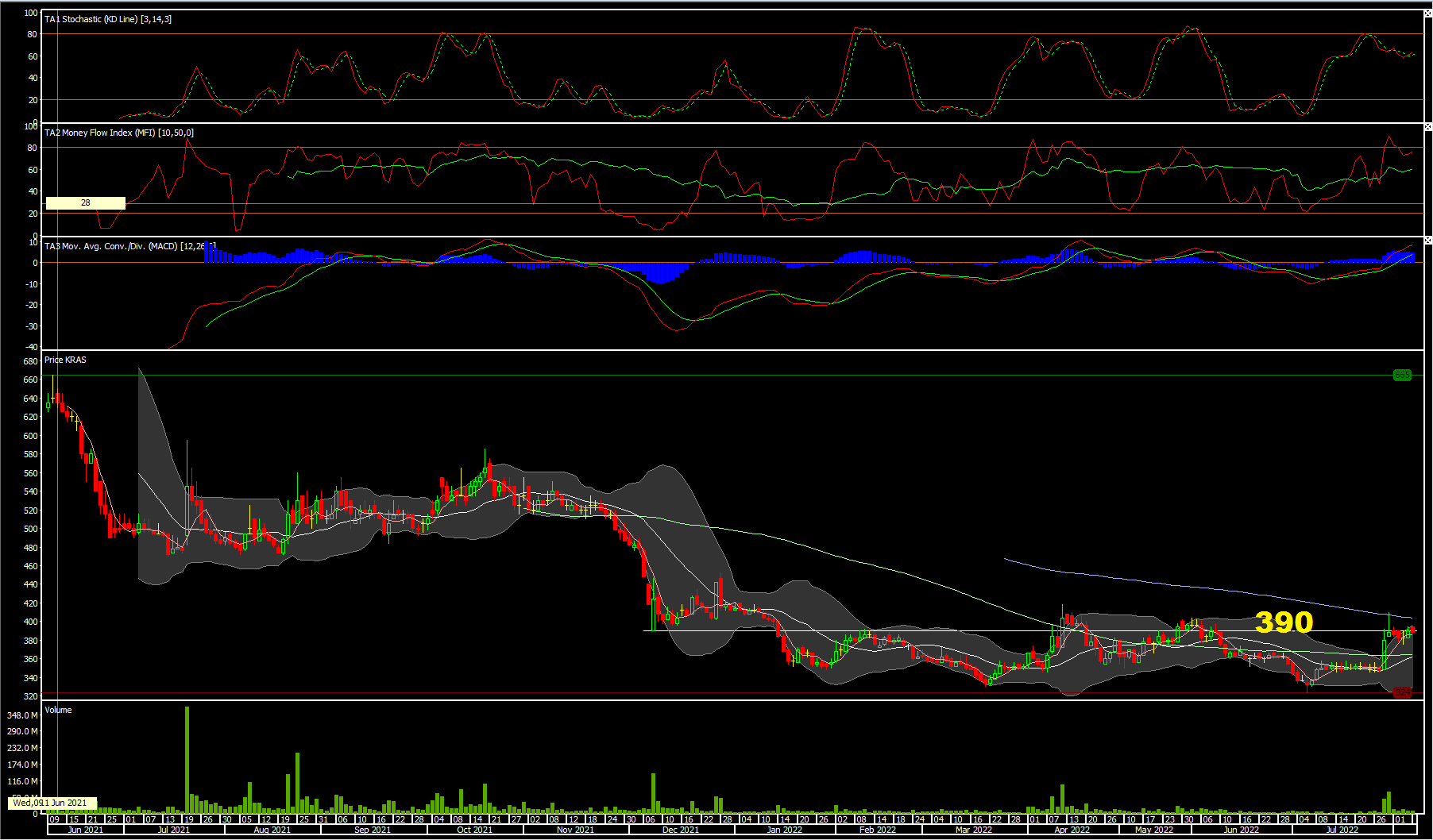Screen dimensions: 1433x840
Task: Select Jul 2021 on the time axis
Action: pos(174,830)
